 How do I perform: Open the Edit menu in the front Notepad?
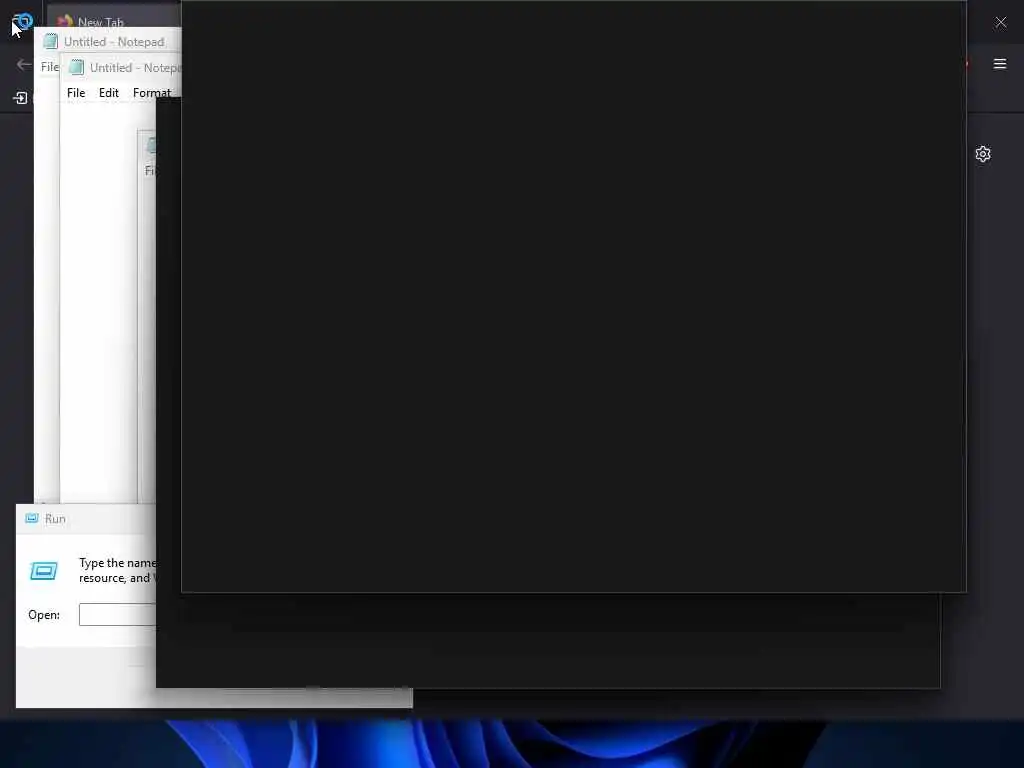pos(108,93)
